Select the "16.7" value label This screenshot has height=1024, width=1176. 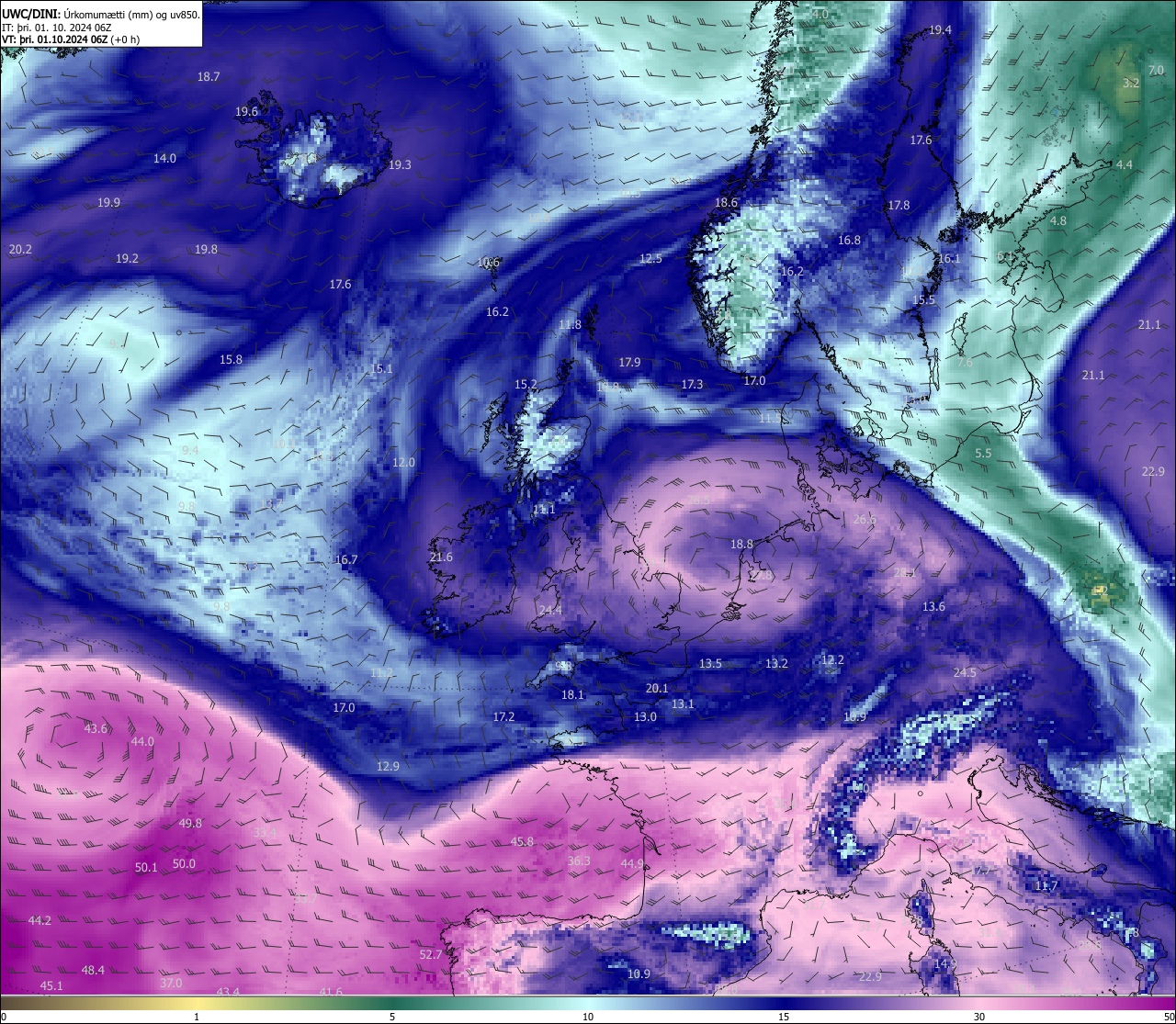tap(346, 560)
